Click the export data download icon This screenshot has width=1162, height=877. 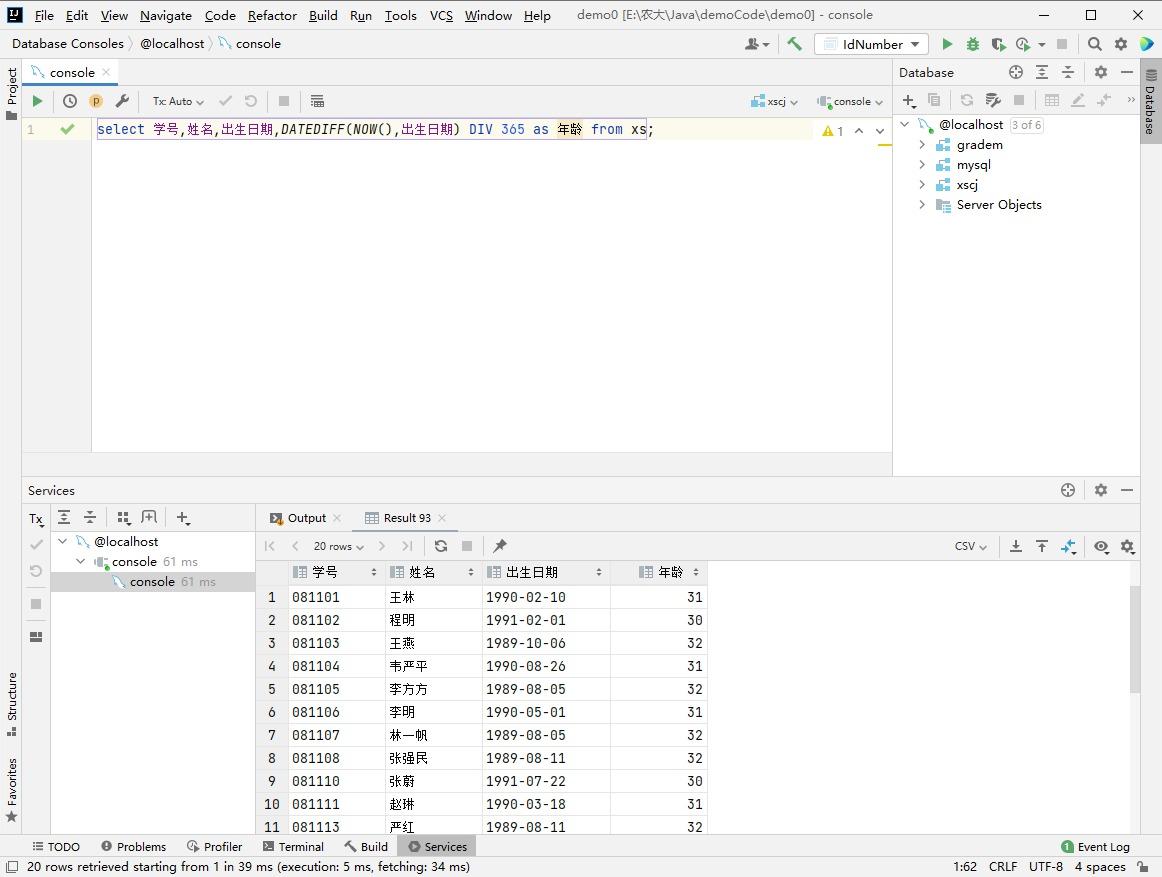point(1016,546)
